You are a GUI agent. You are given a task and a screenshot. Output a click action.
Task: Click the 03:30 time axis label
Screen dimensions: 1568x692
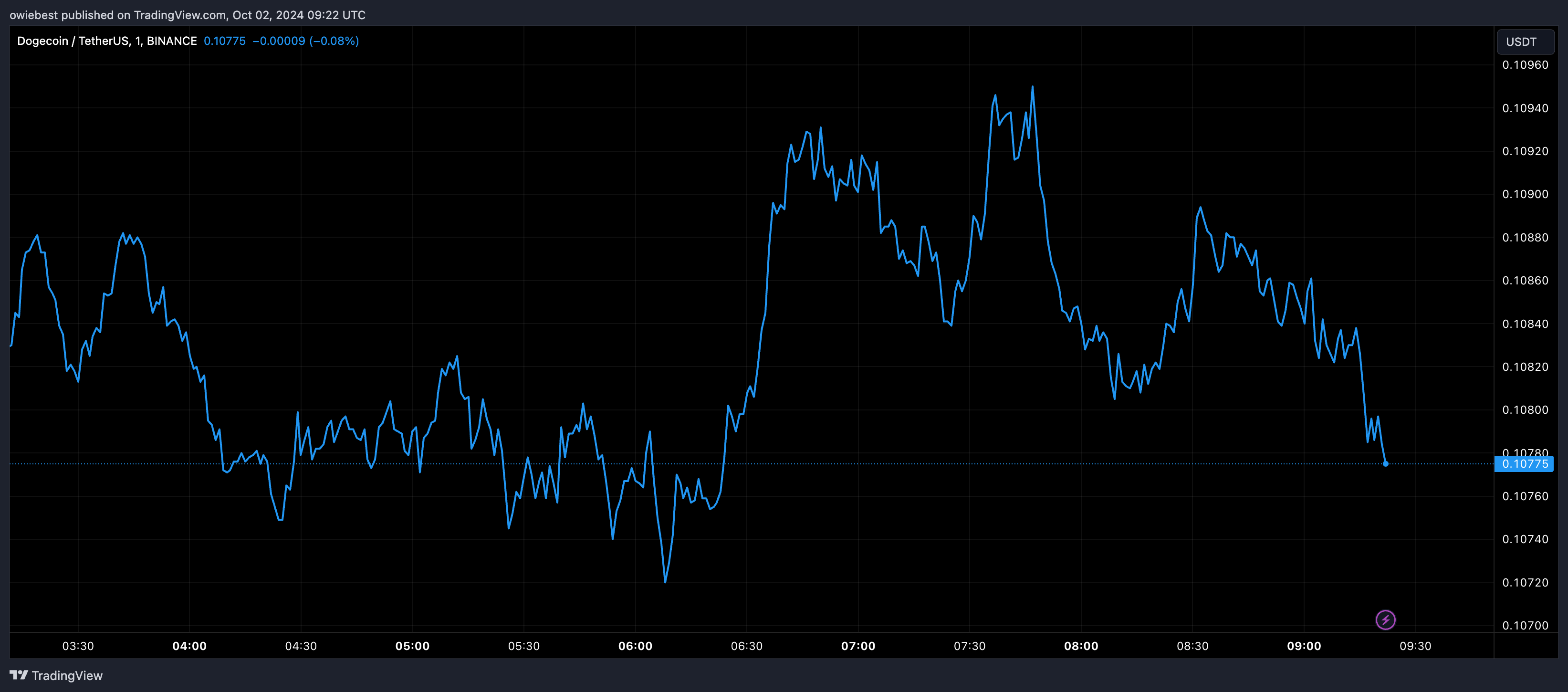(x=78, y=646)
